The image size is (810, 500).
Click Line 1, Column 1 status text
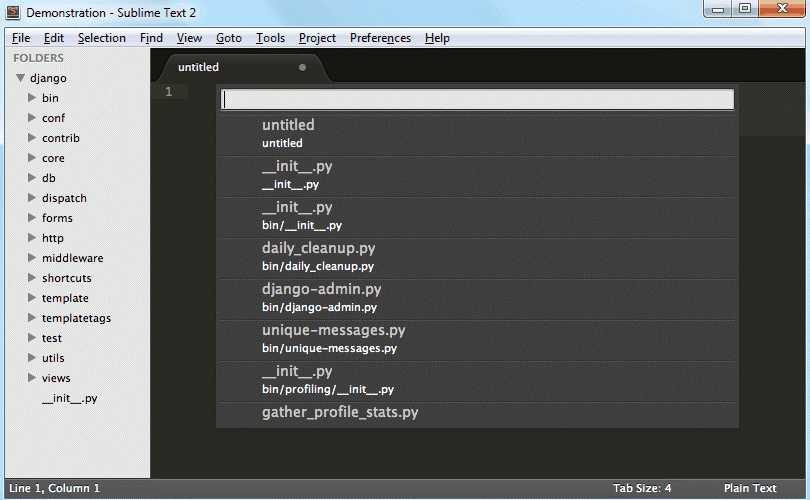click(x=54, y=488)
